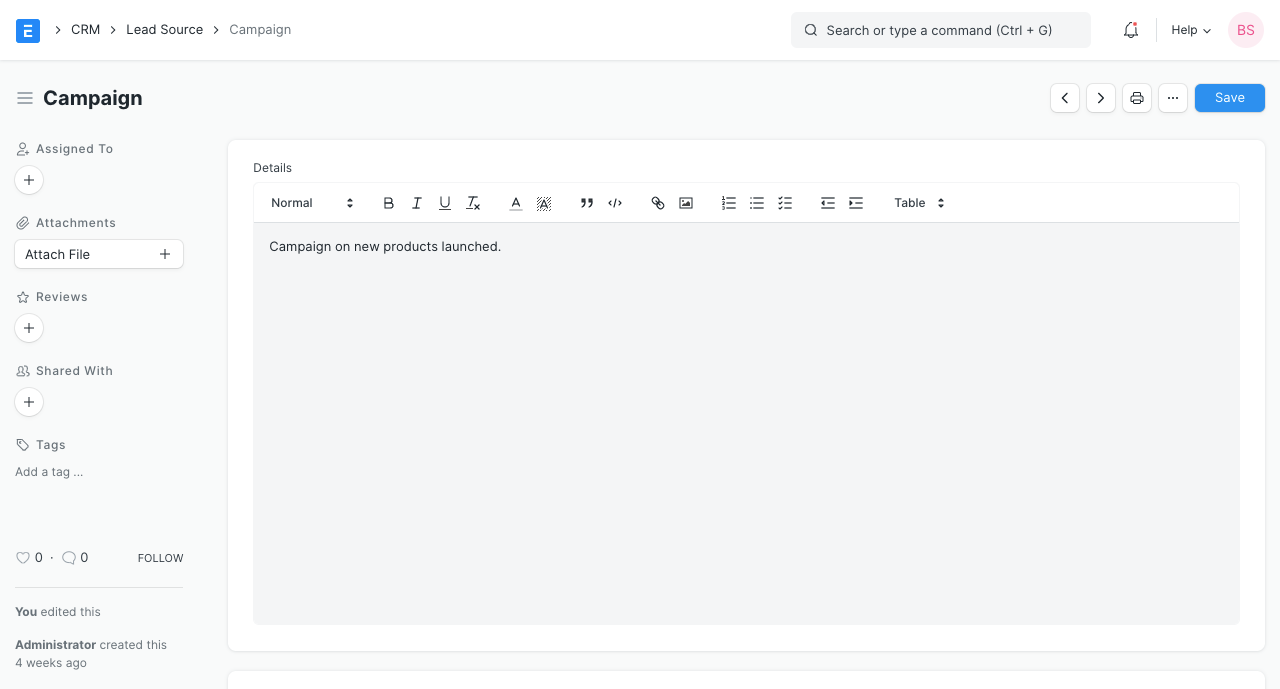Toggle the checklist format
Image resolution: width=1280 pixels, height=689 pixels.
[785, 203]
